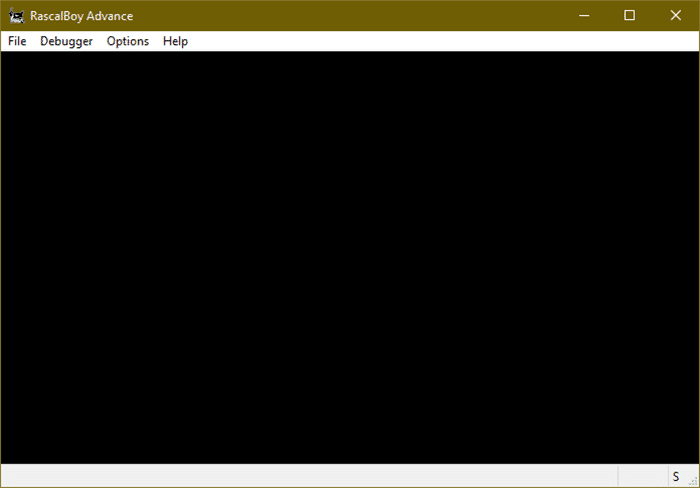Click the RascalBoy Advance title bar icon
This screenshot has width=700, height=488.
click(x=17, y=16)
